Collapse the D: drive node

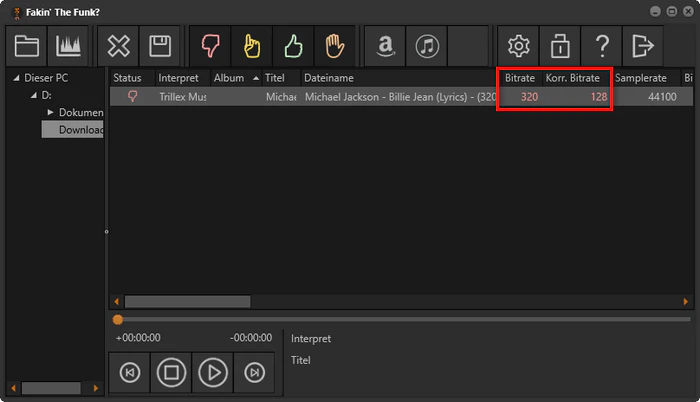pos(33,95)
